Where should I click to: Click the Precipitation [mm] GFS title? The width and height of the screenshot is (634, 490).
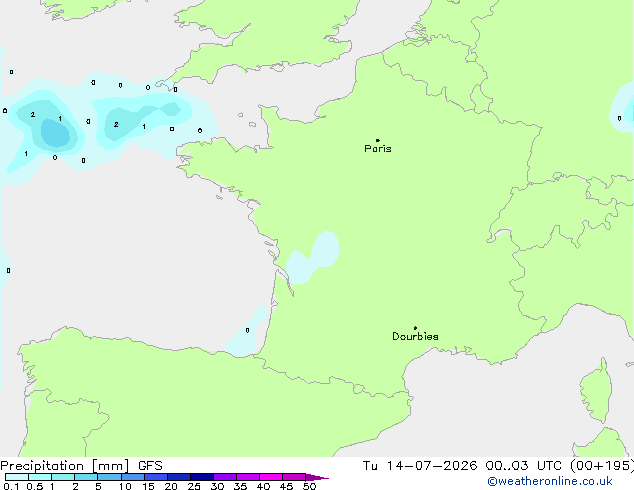81,466
